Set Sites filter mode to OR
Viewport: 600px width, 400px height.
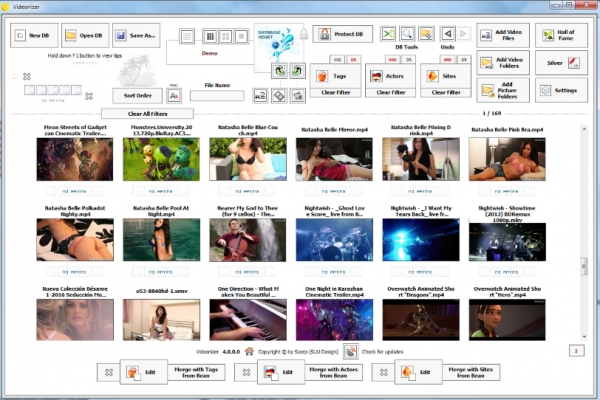coord(463,60)
